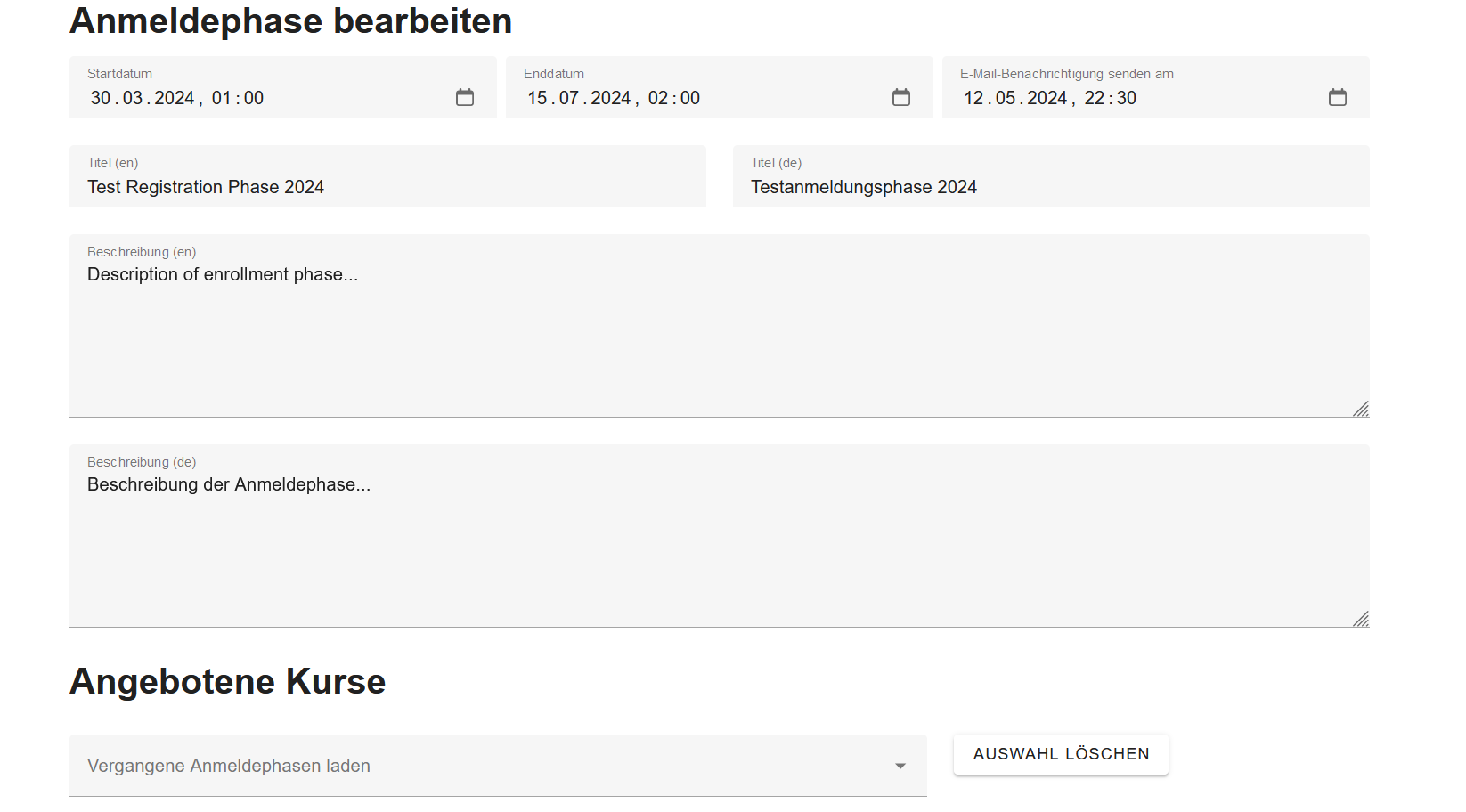1466x812 pixels.
Task: Click the resize handle of Beschreibung (de)
Action: pos(1361,619)
